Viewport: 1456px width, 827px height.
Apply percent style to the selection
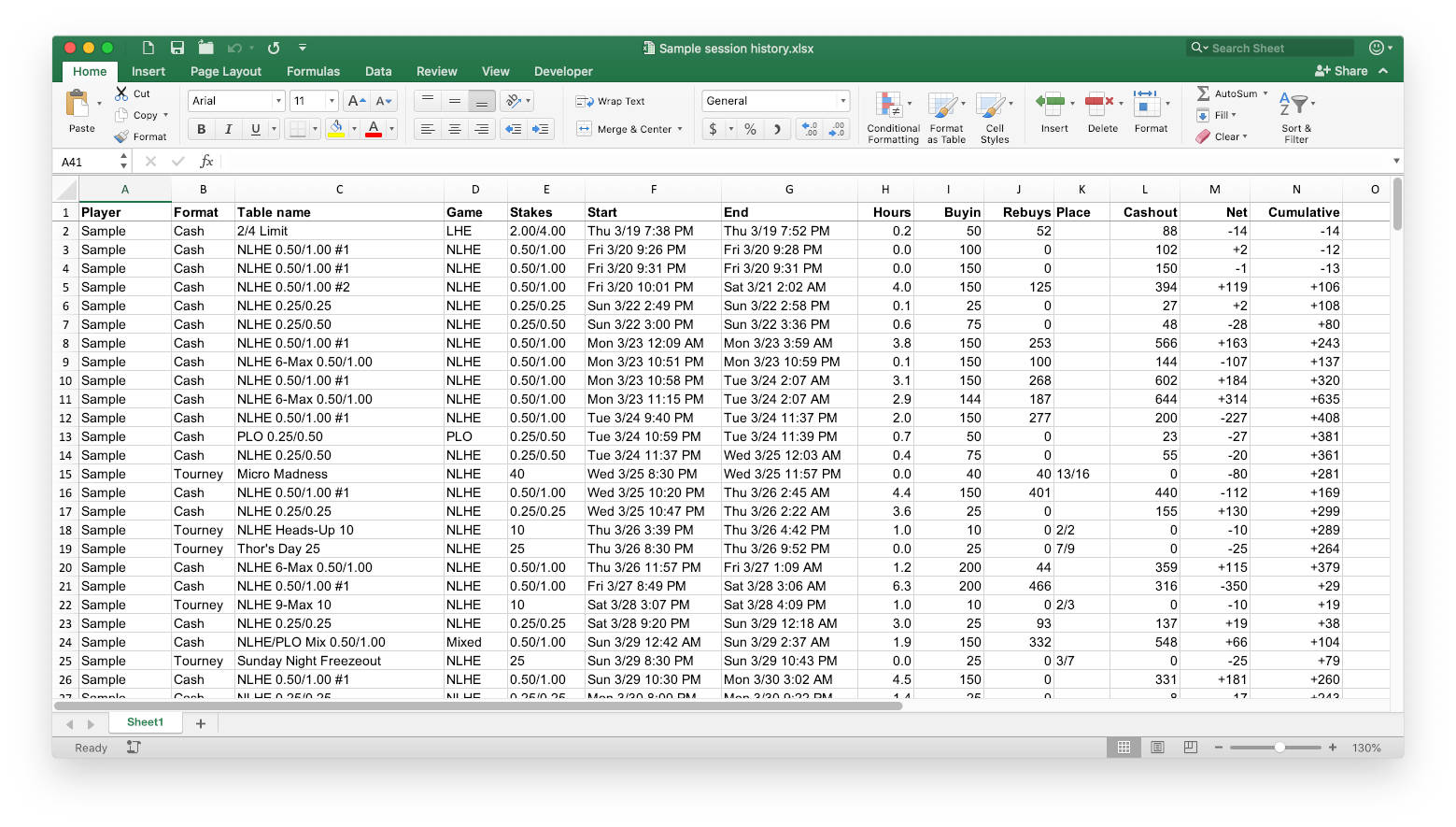pyautogui.click(x=749, y=129)
